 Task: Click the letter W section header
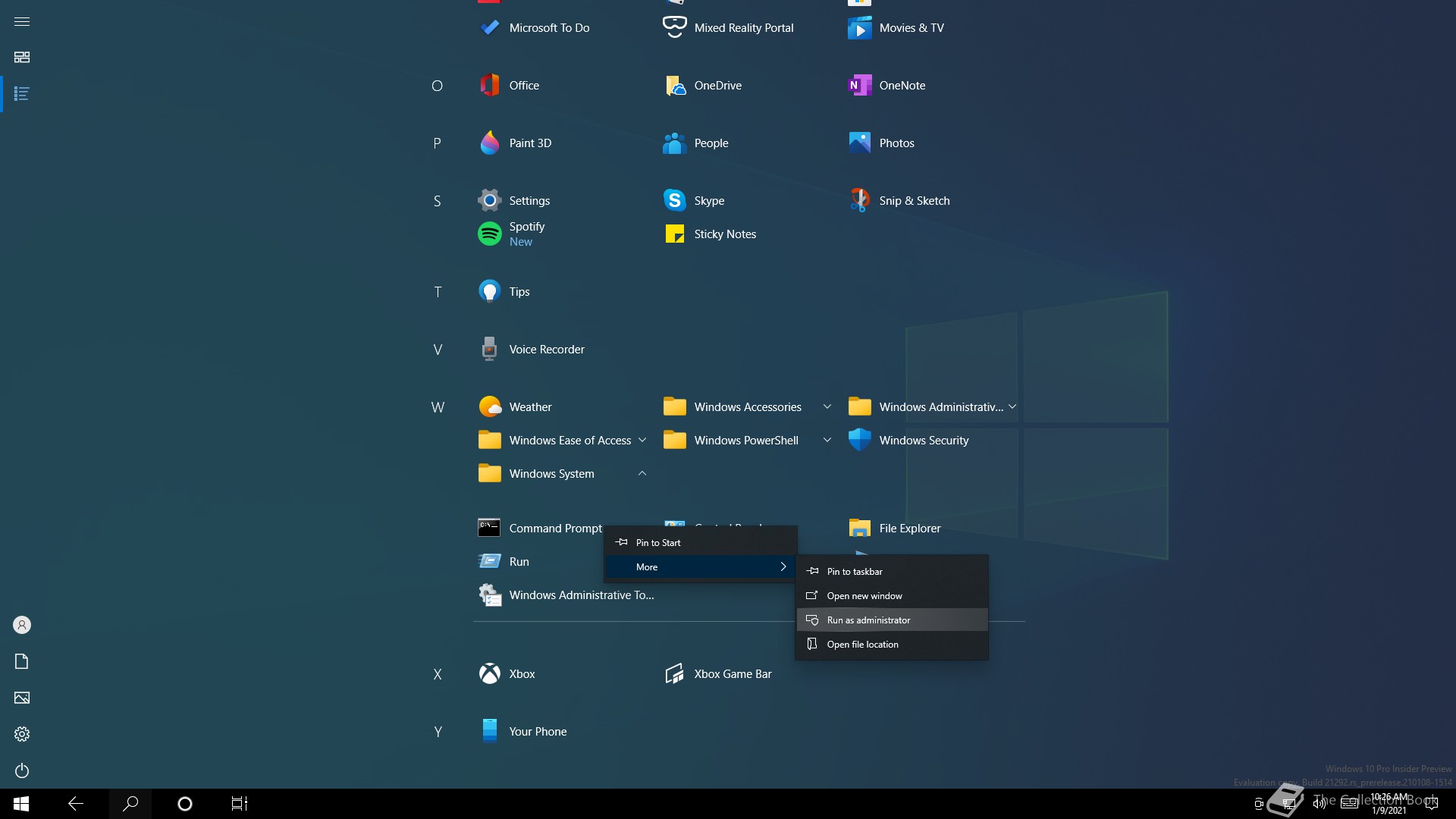tap(438, 407)
